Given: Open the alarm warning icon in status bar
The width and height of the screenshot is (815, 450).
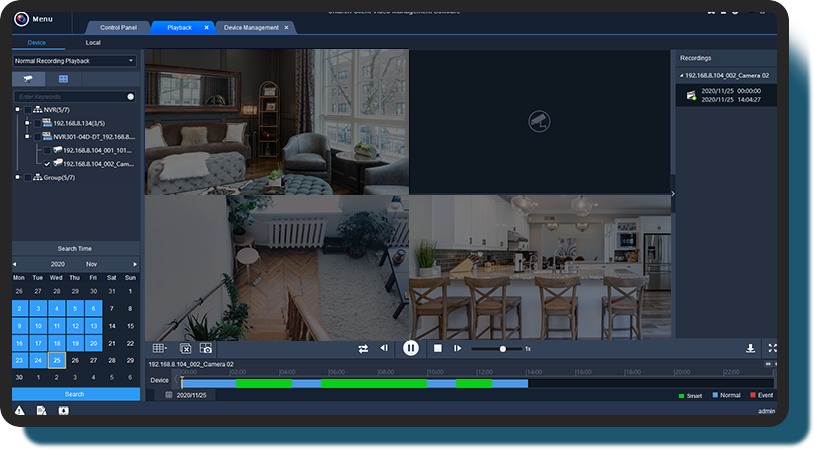Looking at the screenshot, I should click(x=19, y=411).
